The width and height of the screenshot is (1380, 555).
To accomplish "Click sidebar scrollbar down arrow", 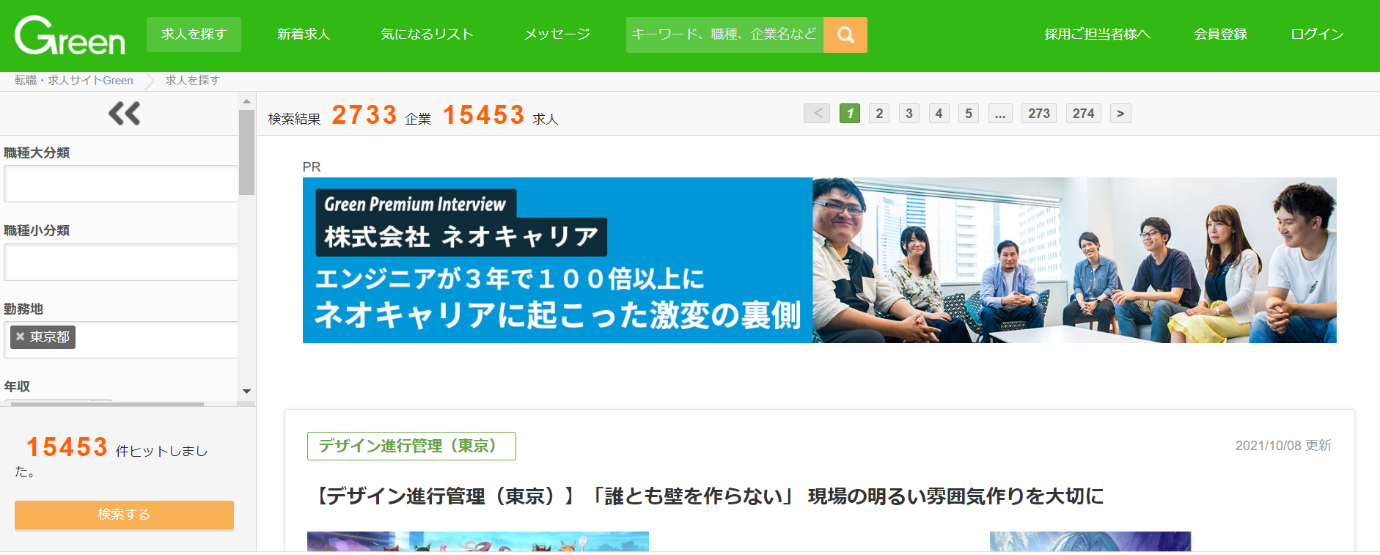I will click(x=247, y=391).
